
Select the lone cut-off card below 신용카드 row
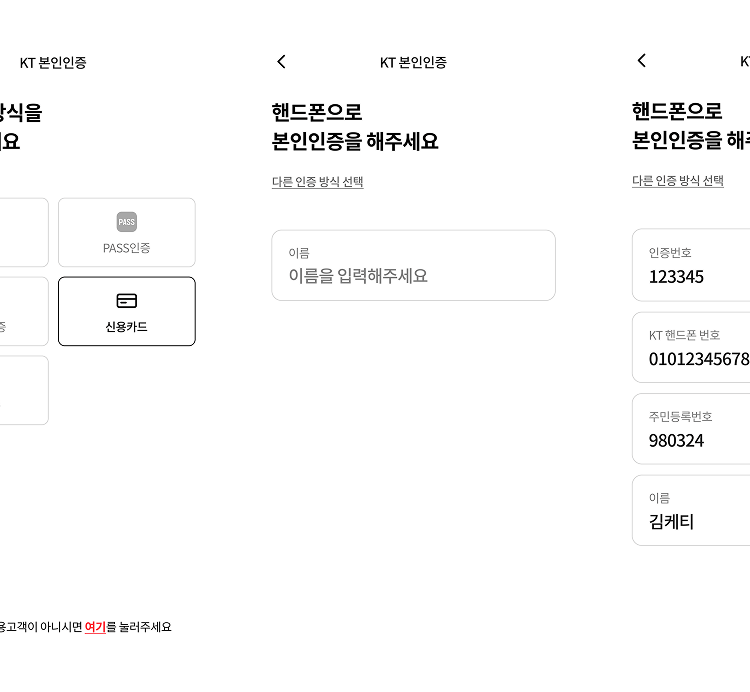pos(24,390)
